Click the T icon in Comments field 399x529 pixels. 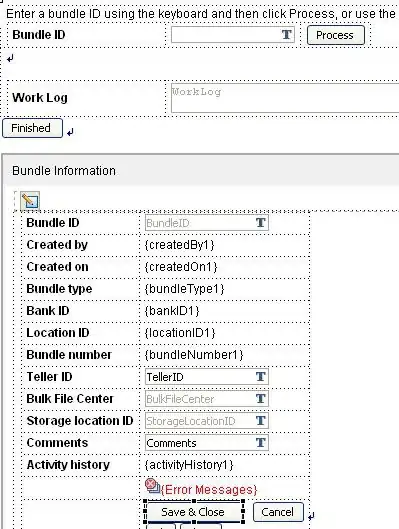(260, 443)
